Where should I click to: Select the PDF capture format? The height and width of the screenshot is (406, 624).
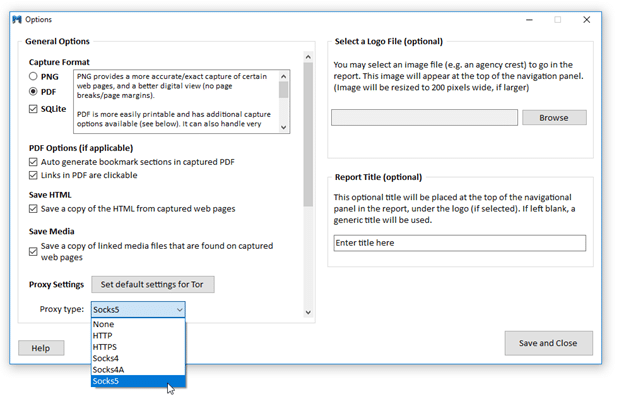33,92
